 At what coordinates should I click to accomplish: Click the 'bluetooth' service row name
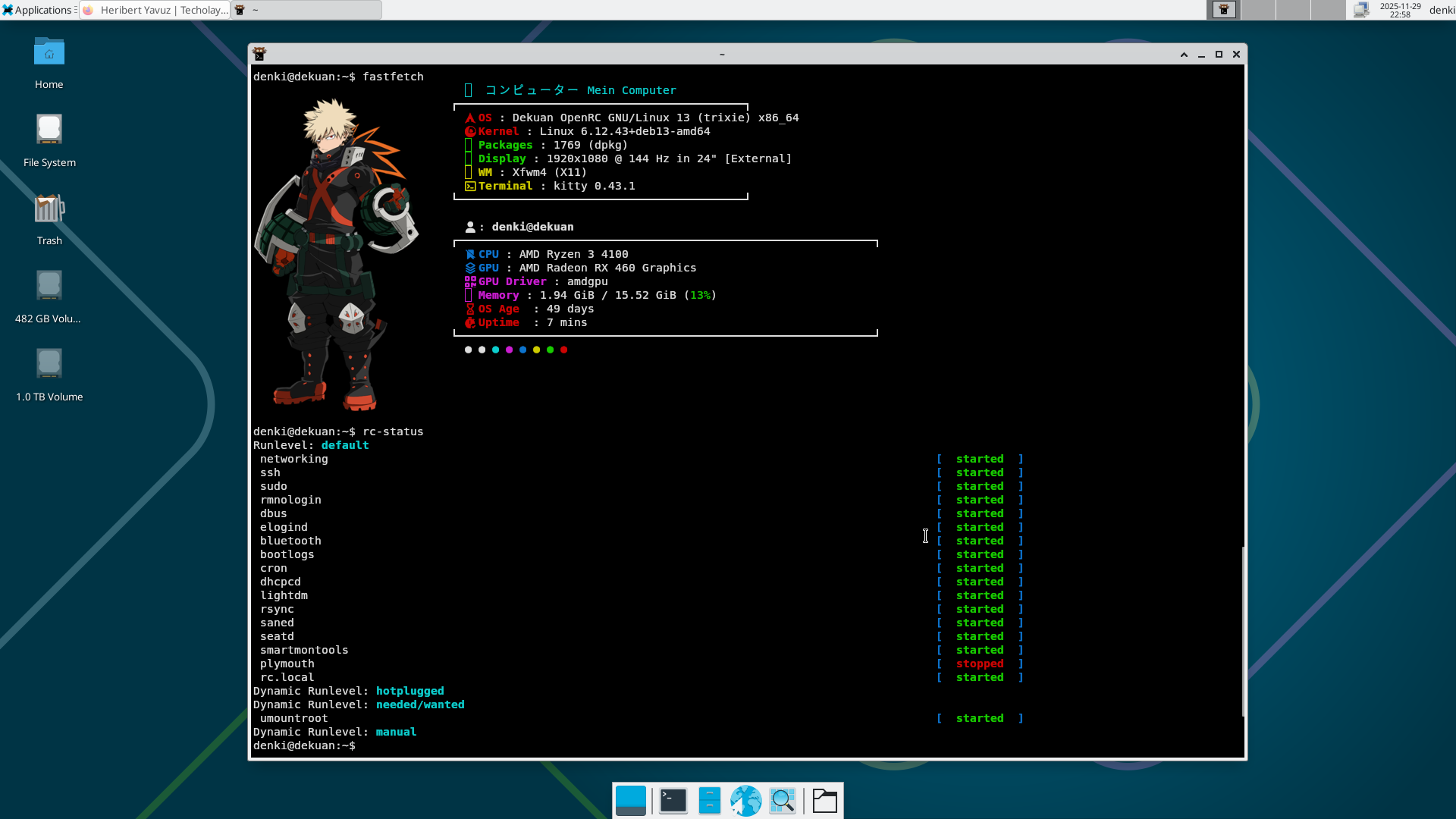(x=290, y=541)
